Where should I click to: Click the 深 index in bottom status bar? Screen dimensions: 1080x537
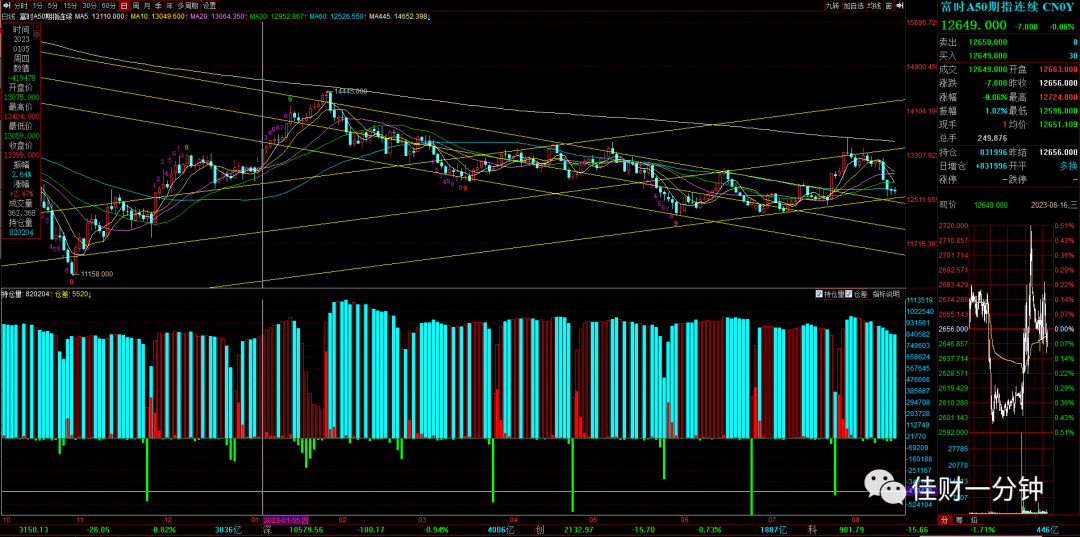[x=266, y=530]
